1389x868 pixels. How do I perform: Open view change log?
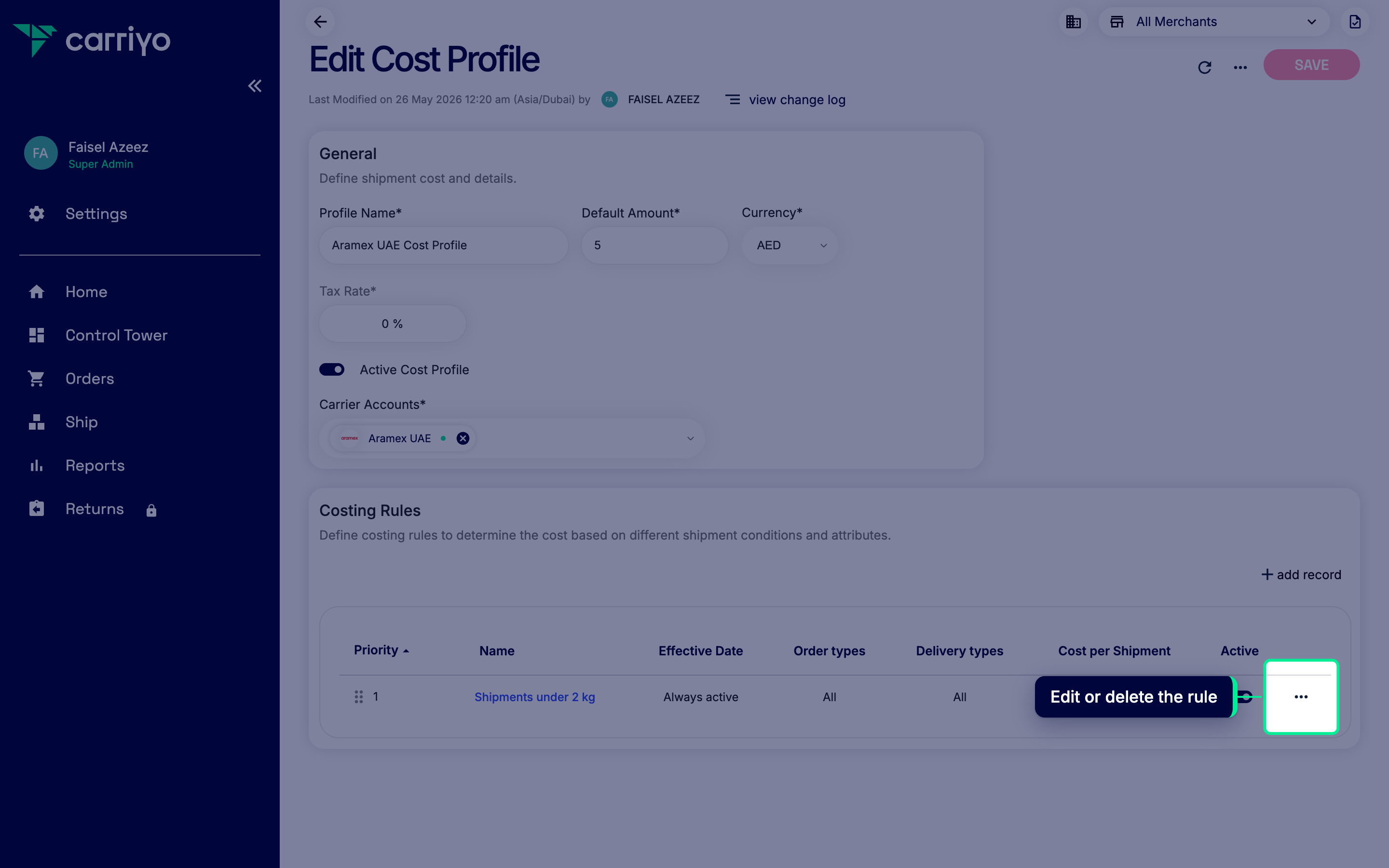click(797, 100)
